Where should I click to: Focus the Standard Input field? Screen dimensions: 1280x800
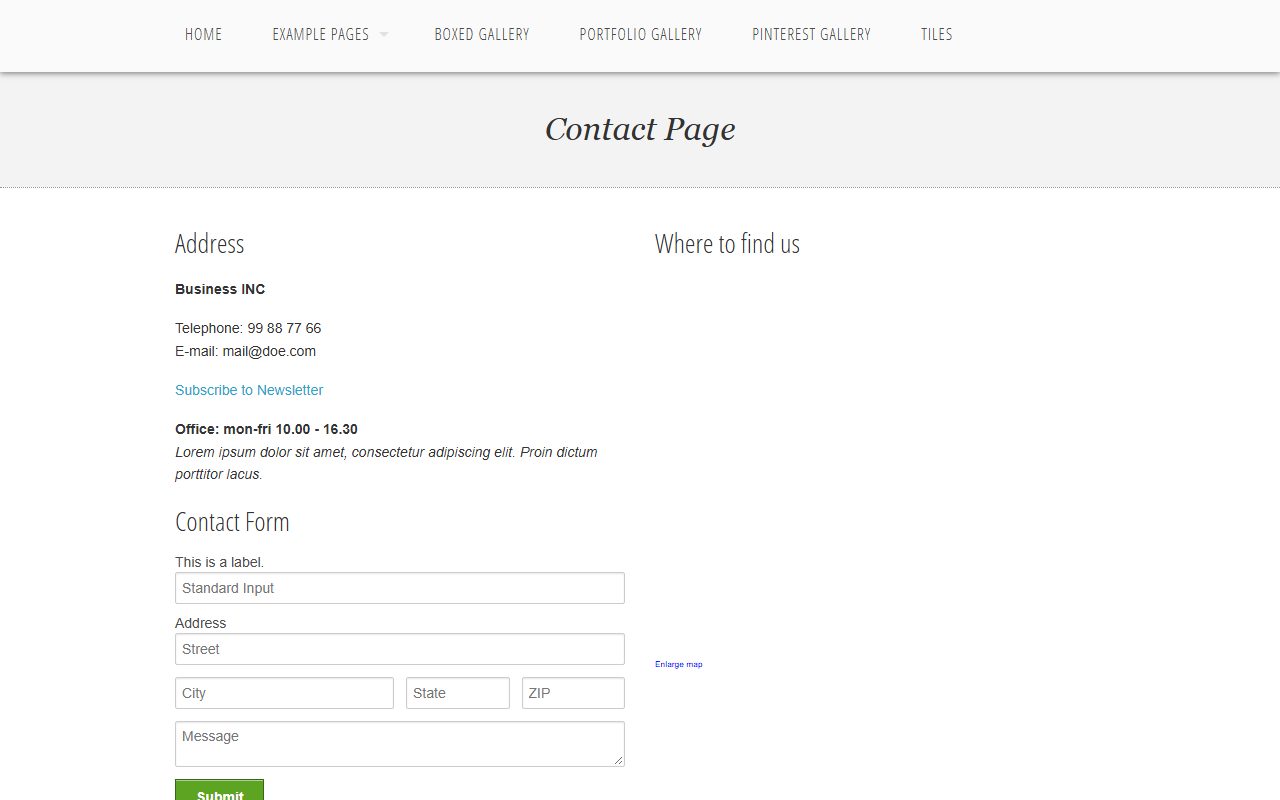coord(400,588)
